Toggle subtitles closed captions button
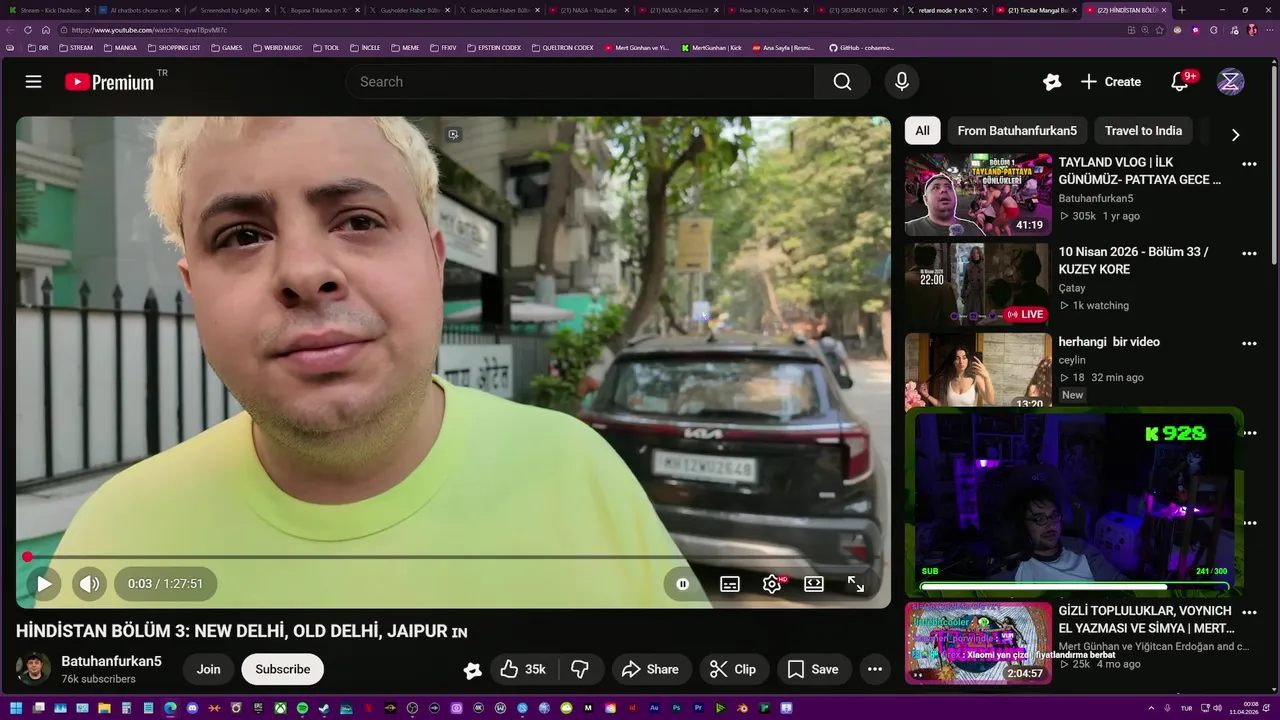The image size is (1280, 720). [x=730, y=584]
